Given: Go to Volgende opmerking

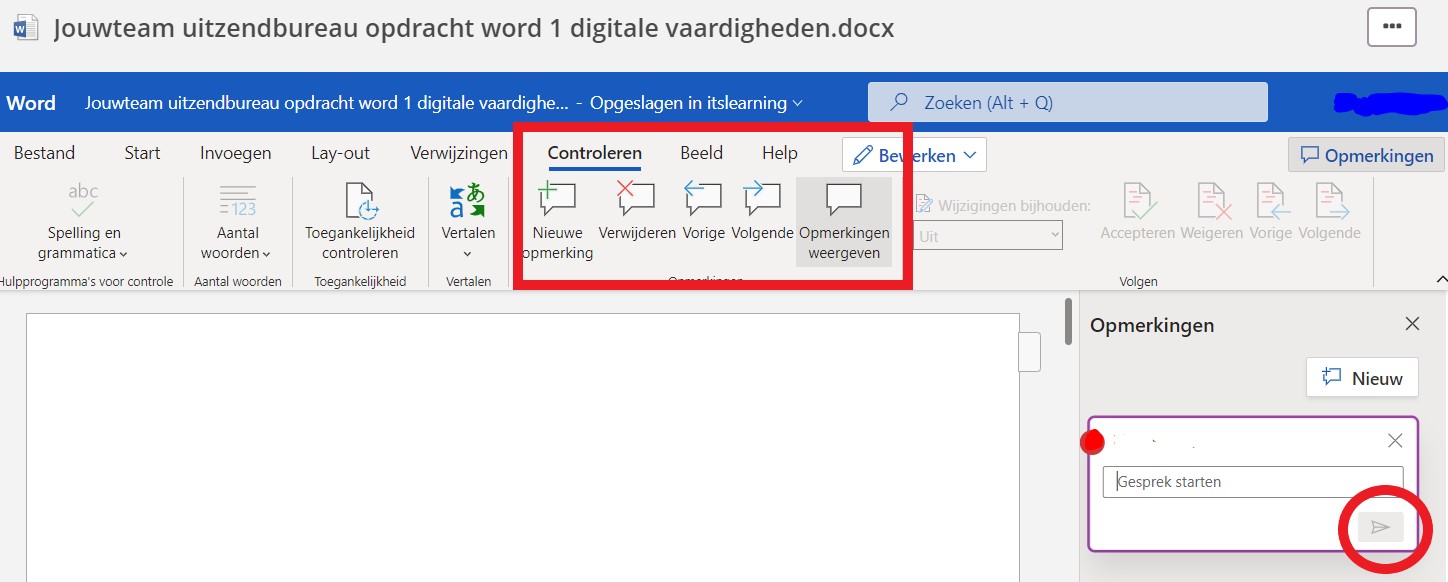Looking at the screenshot, I should point(762,198).
